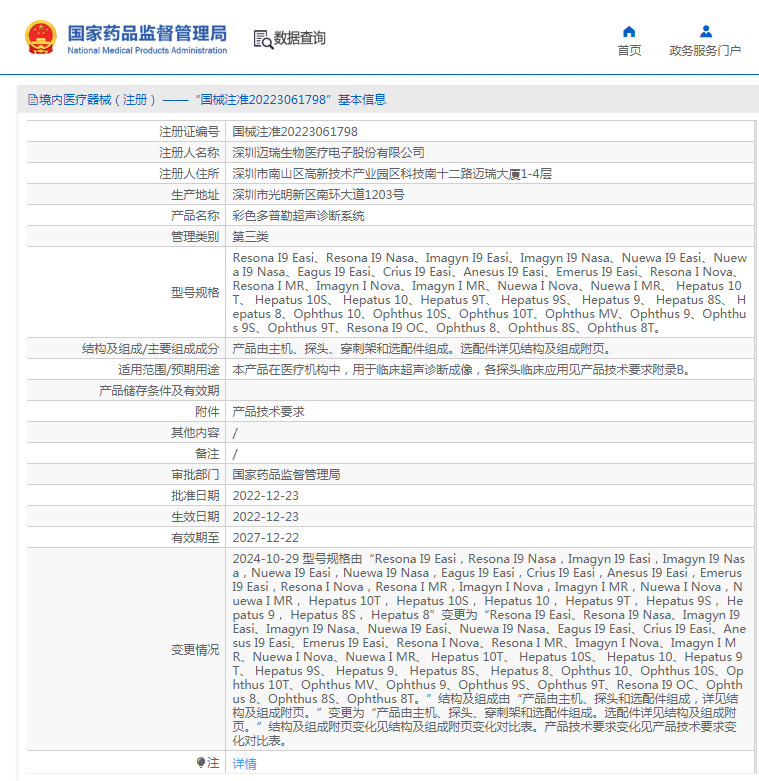Viewport: 759px width, 781px height.
Task: Select 深圳迈瑞生物医疗电子股份有限公司 registrant name
Action: (x=328, y=152)
